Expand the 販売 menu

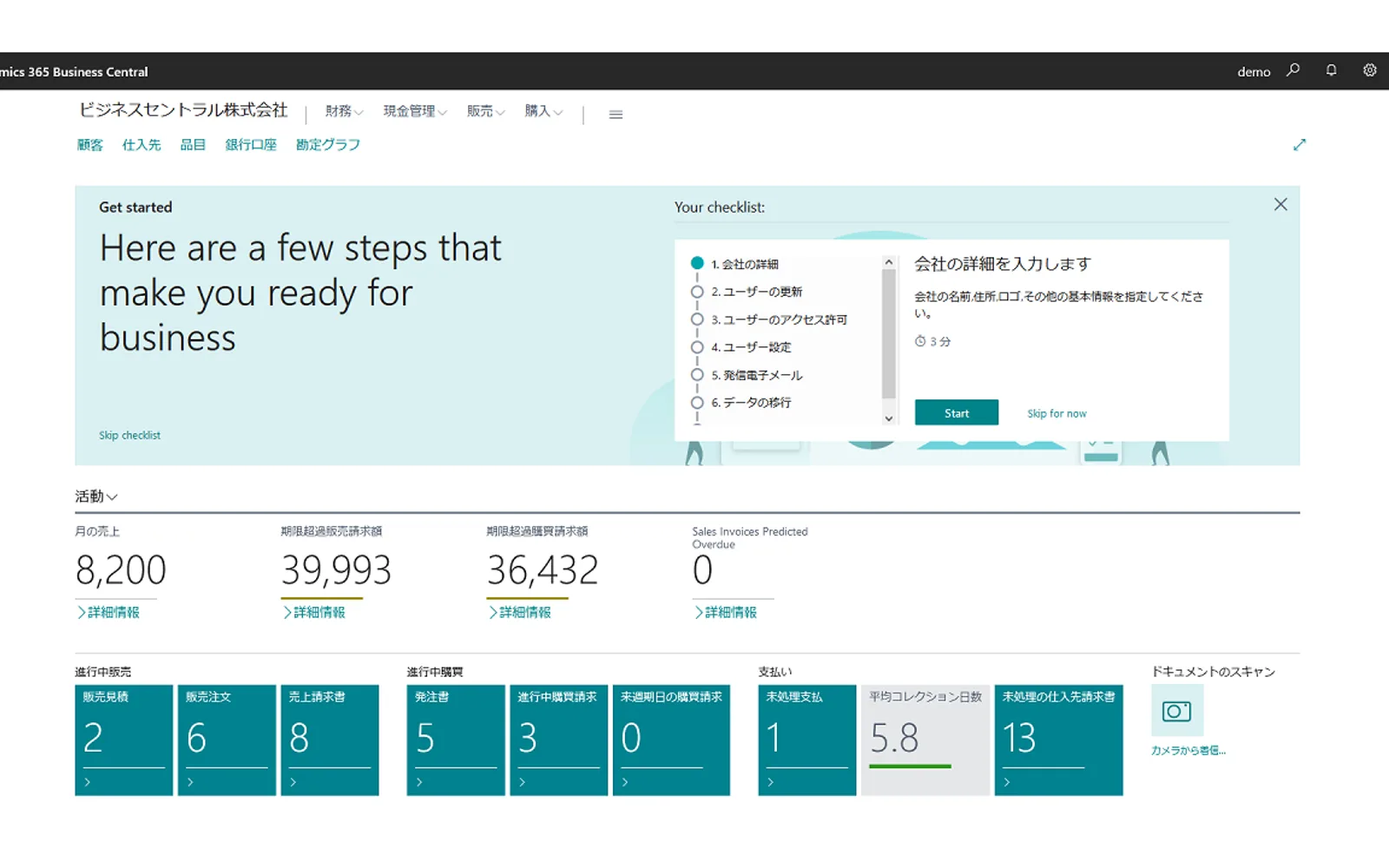coord(485,111)
